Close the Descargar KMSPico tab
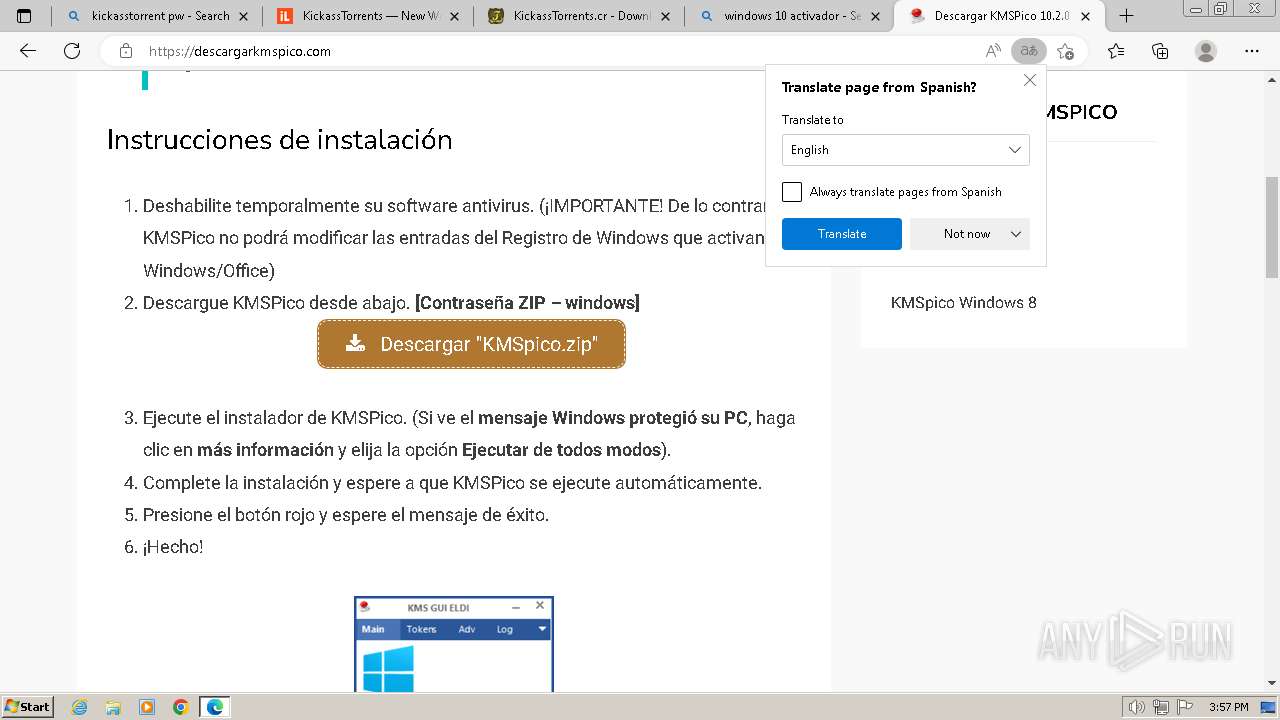The width and height of the screenshot is (1280, 720). [1087, 16]
